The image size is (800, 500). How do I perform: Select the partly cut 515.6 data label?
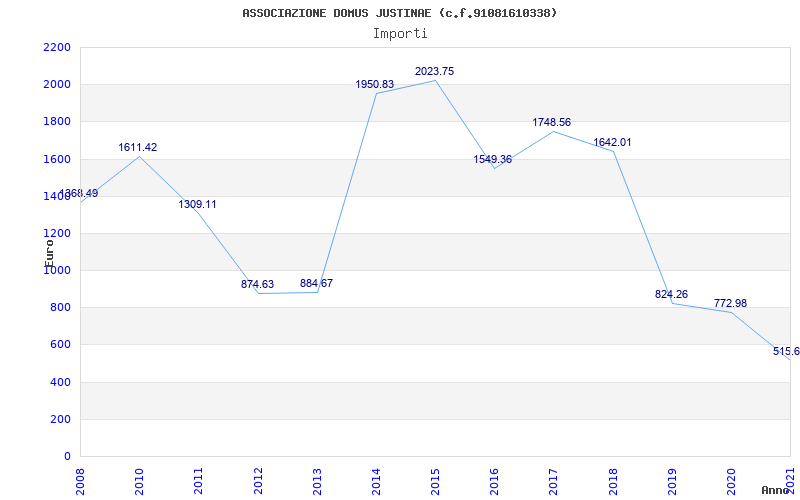[786, 352]
